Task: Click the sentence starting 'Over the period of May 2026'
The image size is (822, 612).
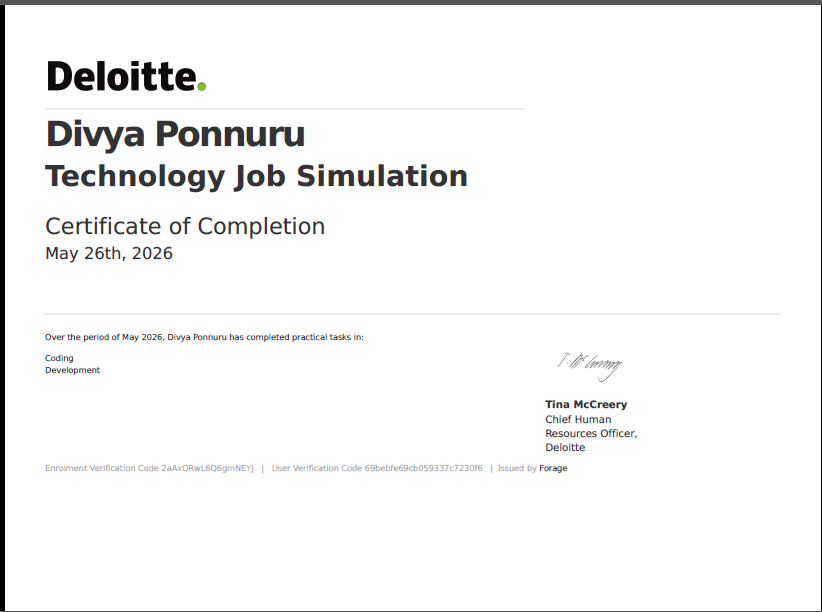Action: click(x=204, y=337)
